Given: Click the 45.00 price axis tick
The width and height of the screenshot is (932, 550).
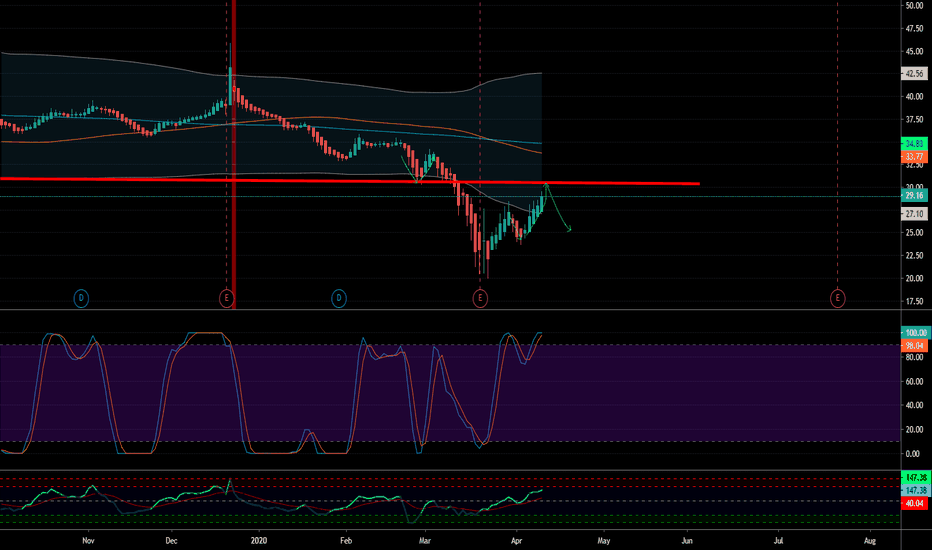Looking at the screenshot, I should point(914,51).
